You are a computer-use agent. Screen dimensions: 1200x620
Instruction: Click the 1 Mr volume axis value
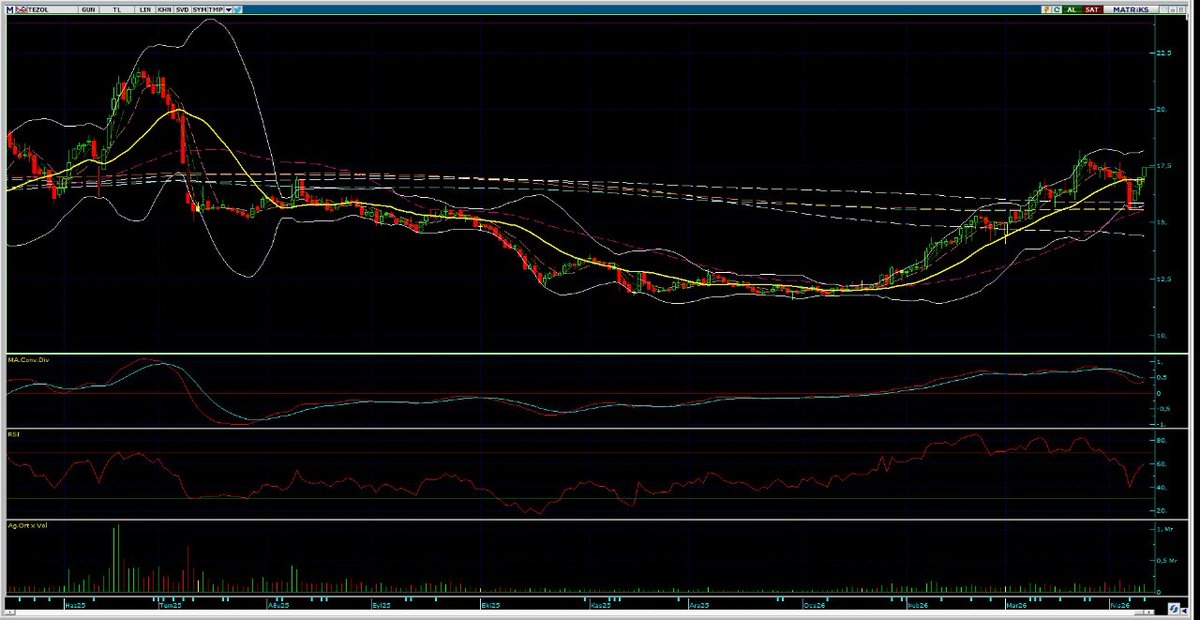(x=1163, y=528)
